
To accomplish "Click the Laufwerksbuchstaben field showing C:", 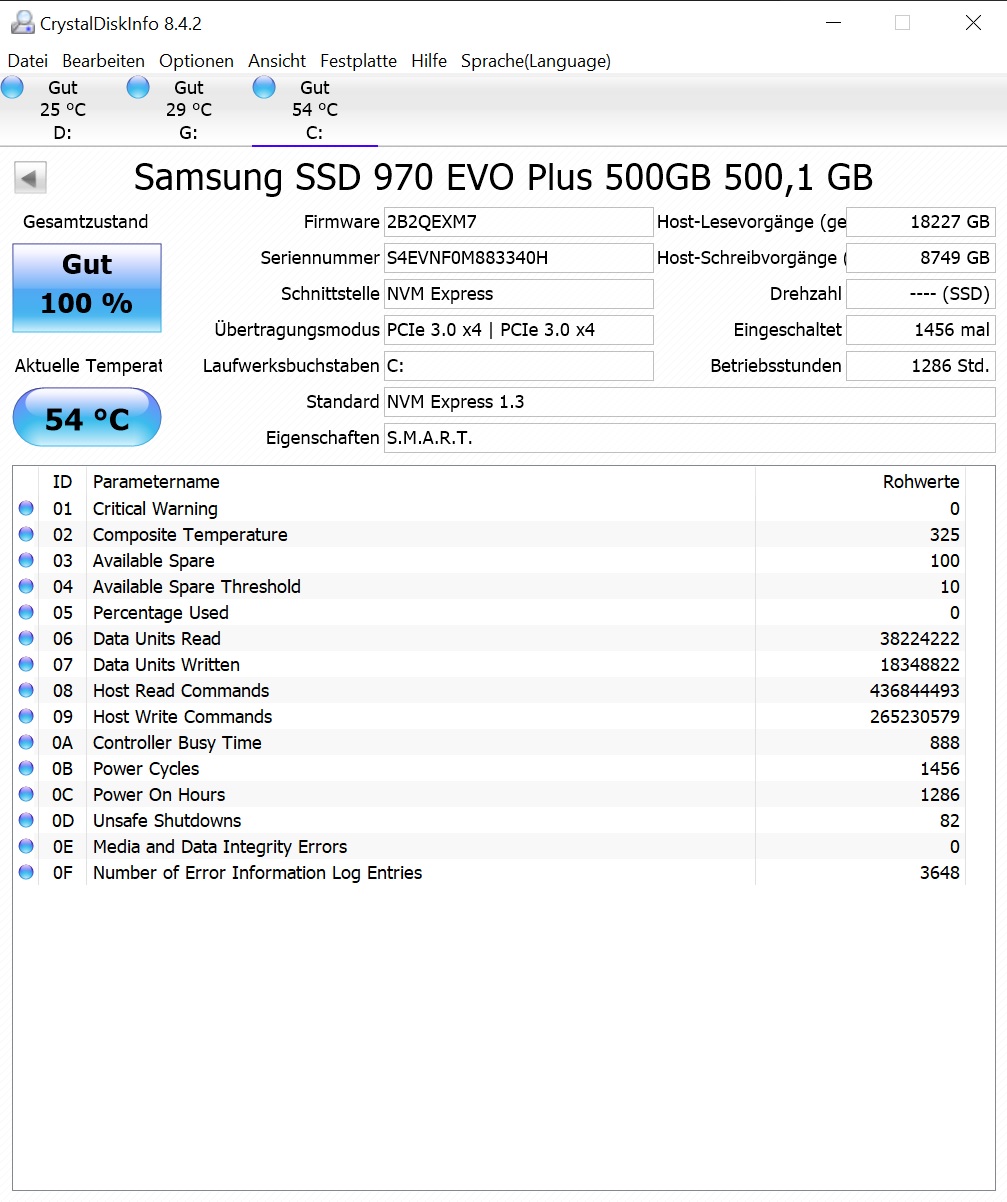I will (519, 366).
